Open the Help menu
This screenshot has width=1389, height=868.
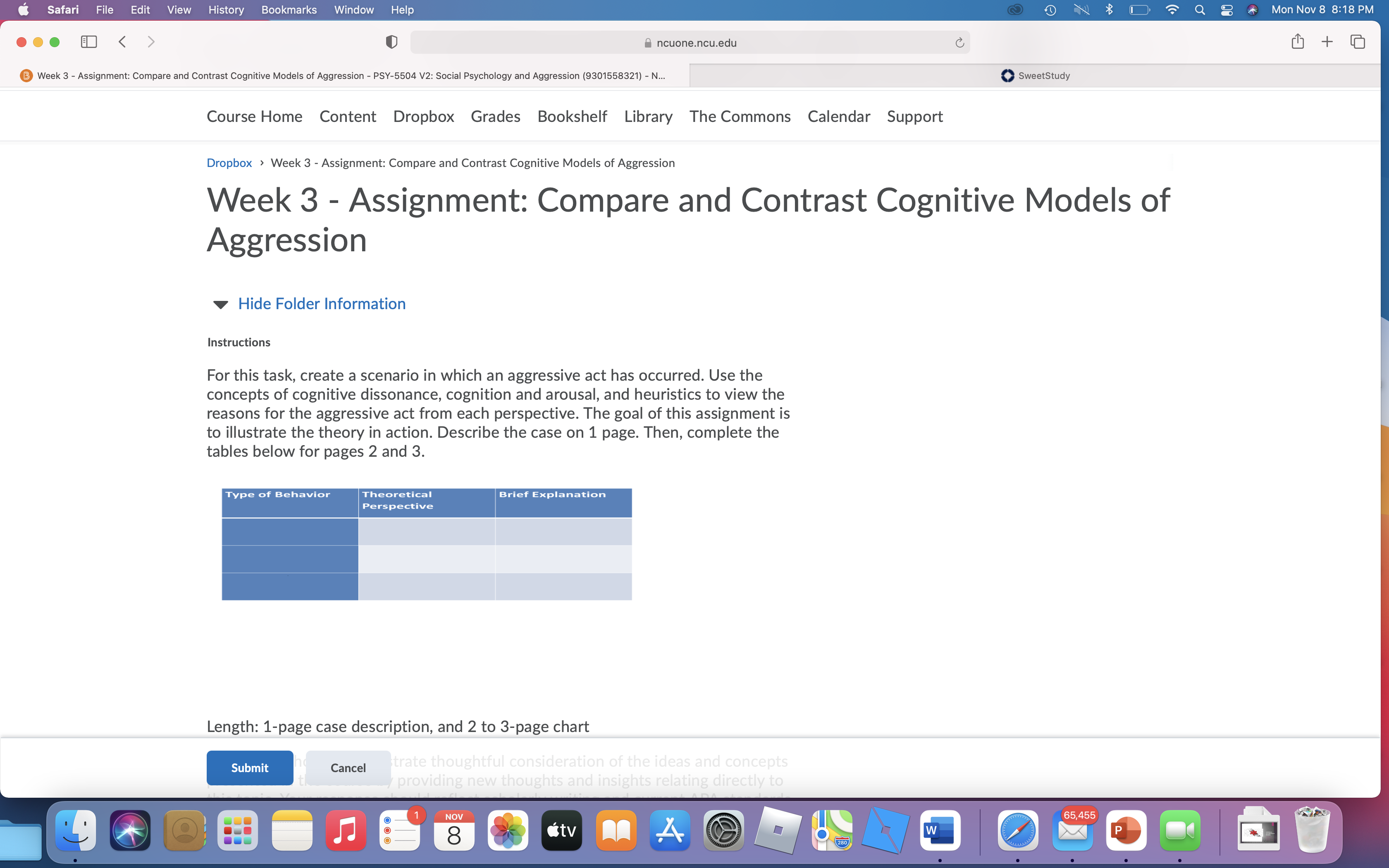coord(402,10)
